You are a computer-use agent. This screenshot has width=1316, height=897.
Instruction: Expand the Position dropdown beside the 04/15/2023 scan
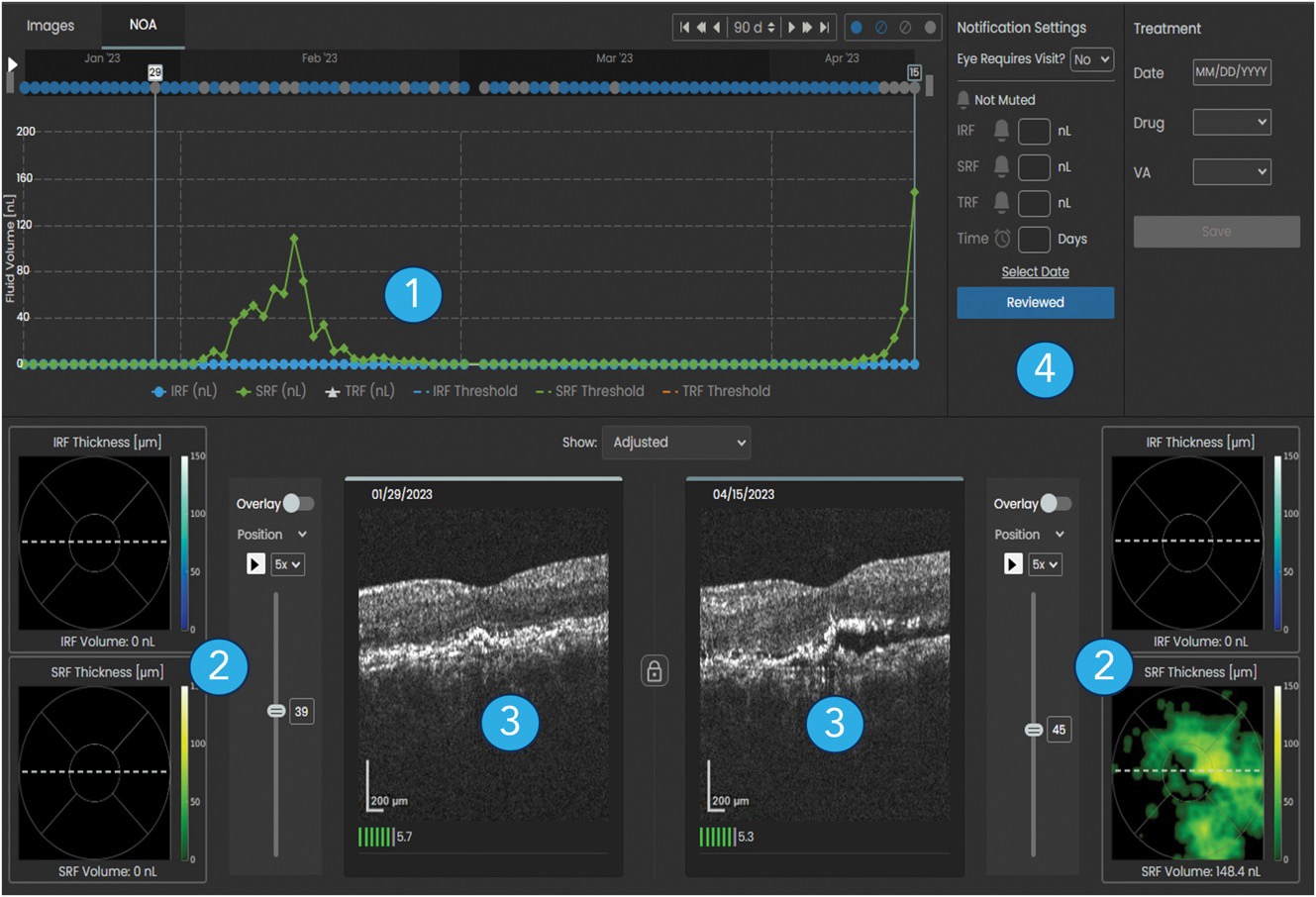point(1029,535)
